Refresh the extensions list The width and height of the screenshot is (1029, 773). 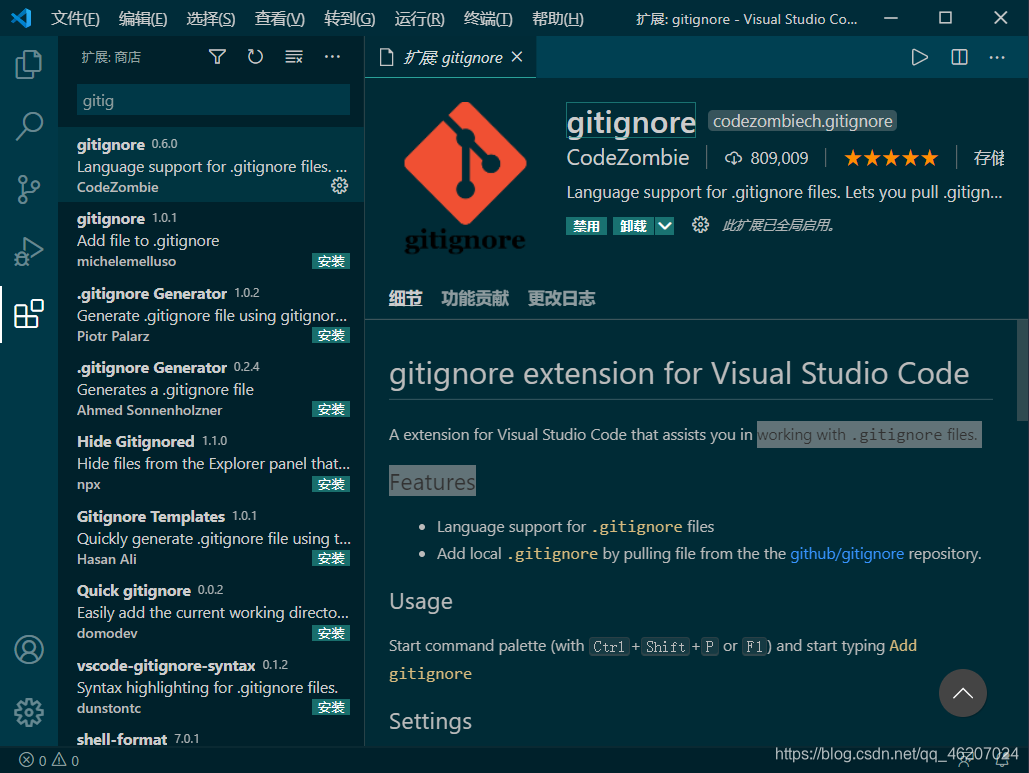pyautogui.click(x=255, y=57)
